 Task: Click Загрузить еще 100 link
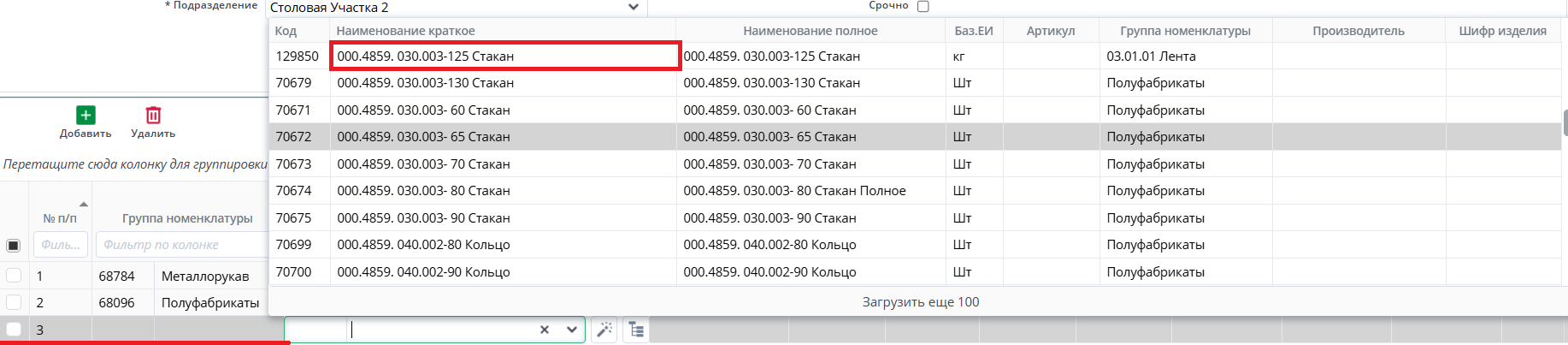tap(920, 302)
